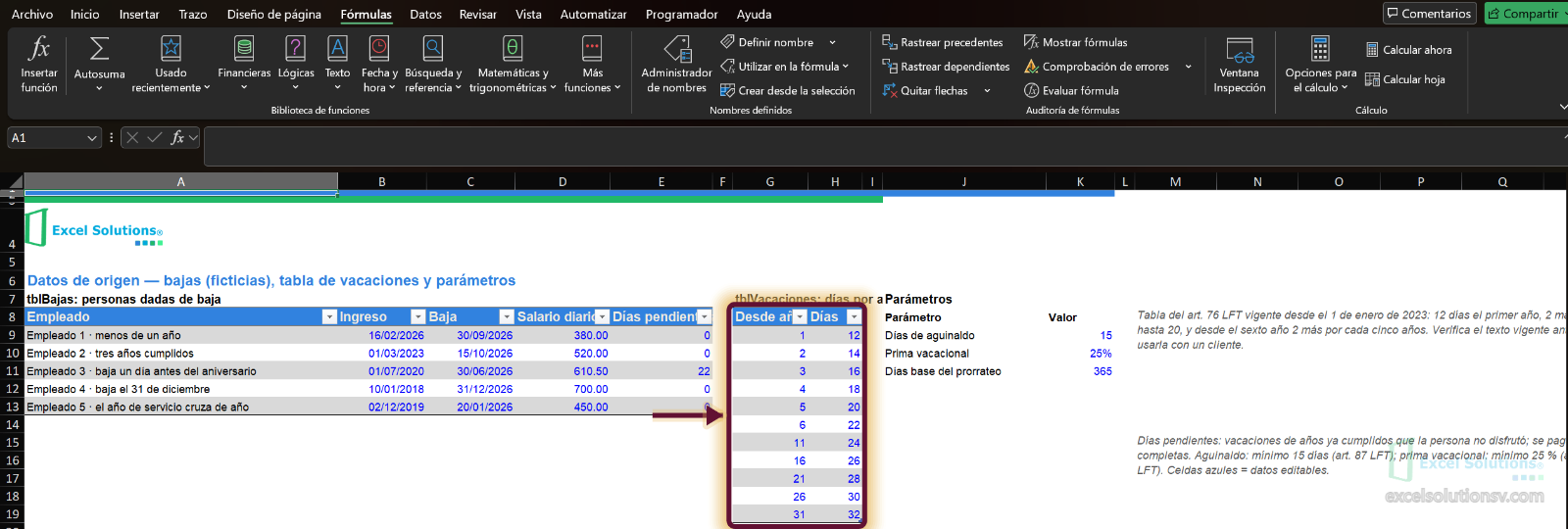The width and height of the screenshot is (1568, 529).
Task: Open Financieras function library
Action: coord(244,64)
